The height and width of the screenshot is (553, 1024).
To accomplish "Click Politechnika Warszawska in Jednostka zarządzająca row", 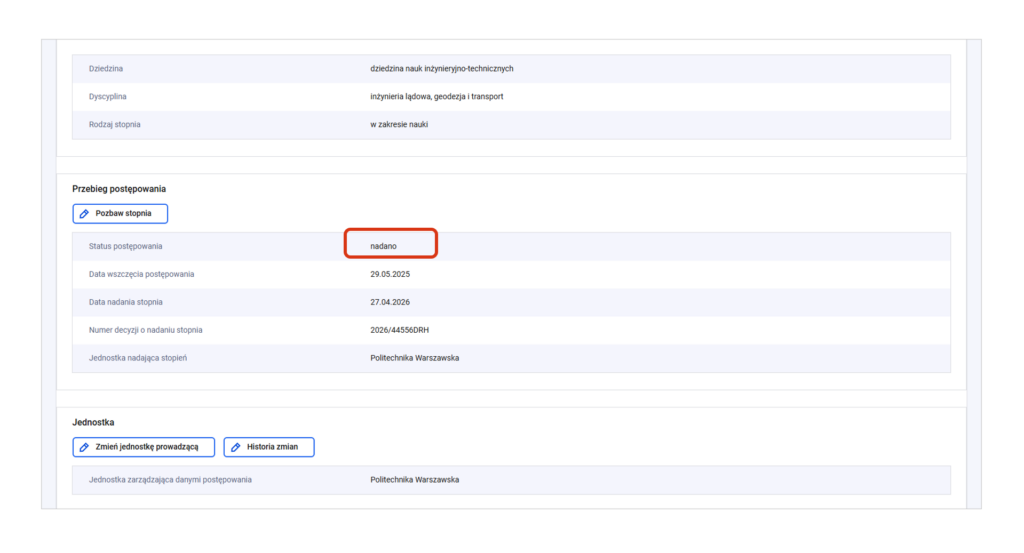I will click(x=415, y=480).
